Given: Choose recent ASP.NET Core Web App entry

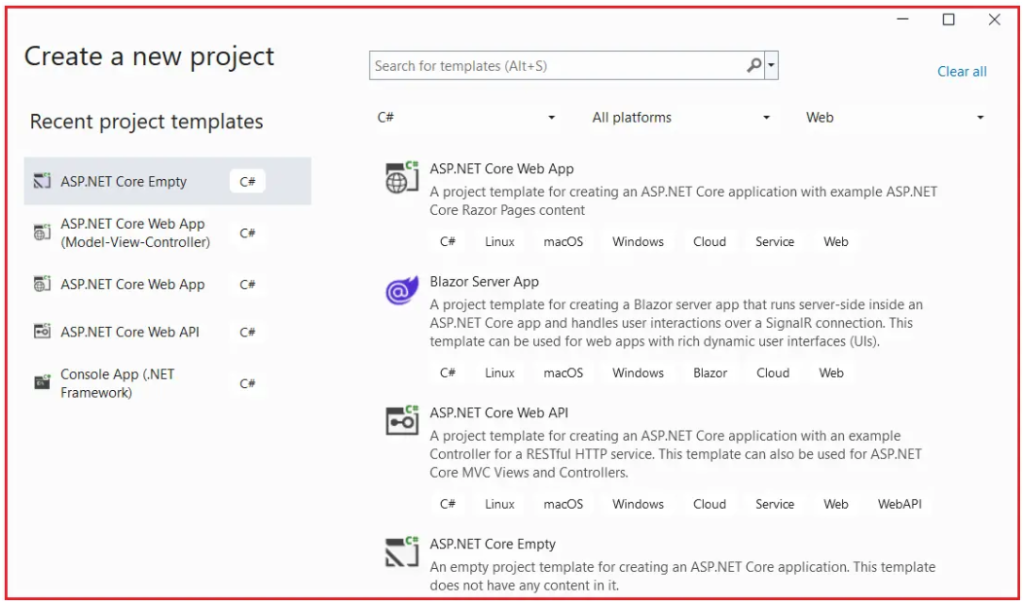Looking at the screenshot, I should pos(132,284).
